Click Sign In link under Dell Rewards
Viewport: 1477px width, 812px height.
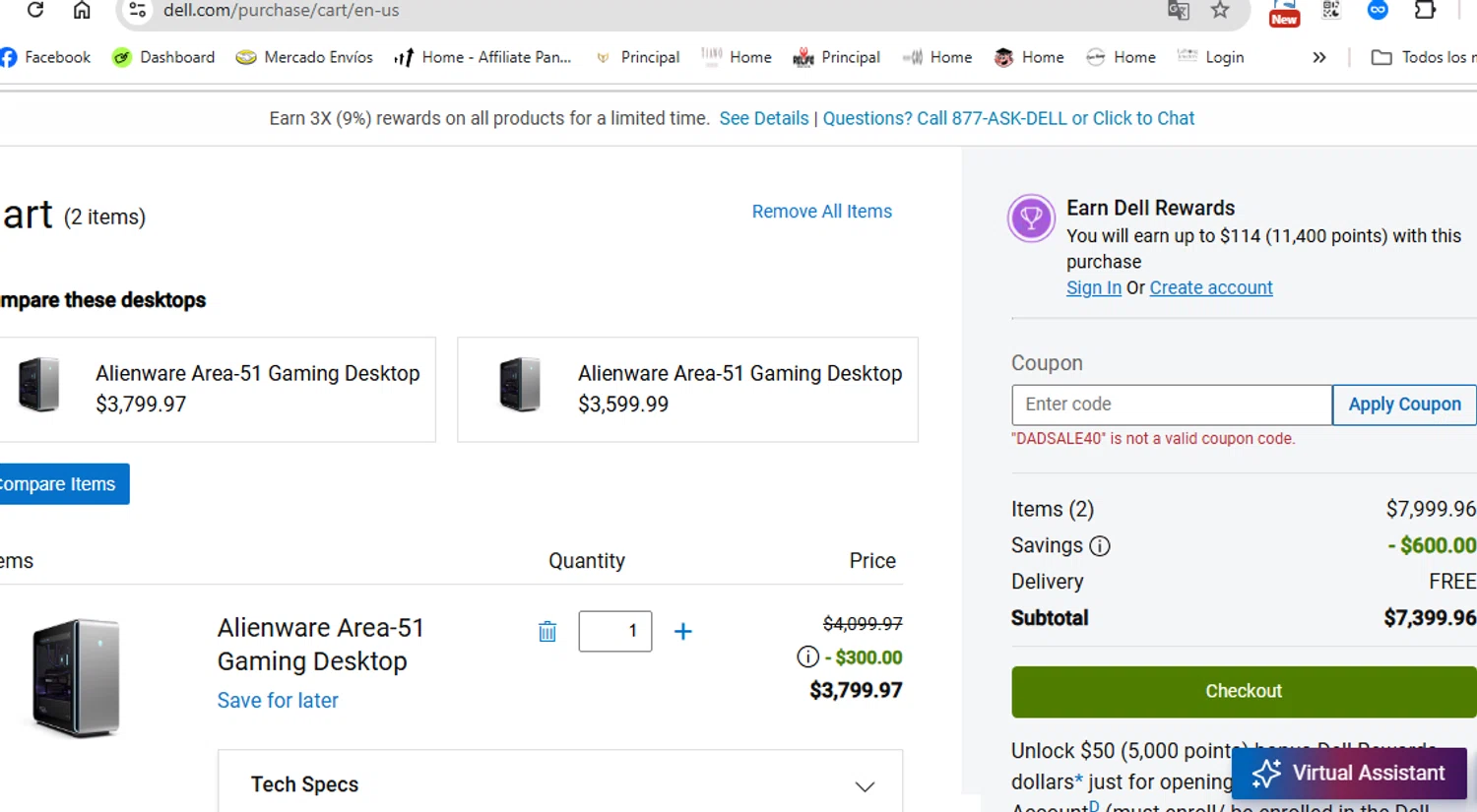click(x=1094, y=287)
